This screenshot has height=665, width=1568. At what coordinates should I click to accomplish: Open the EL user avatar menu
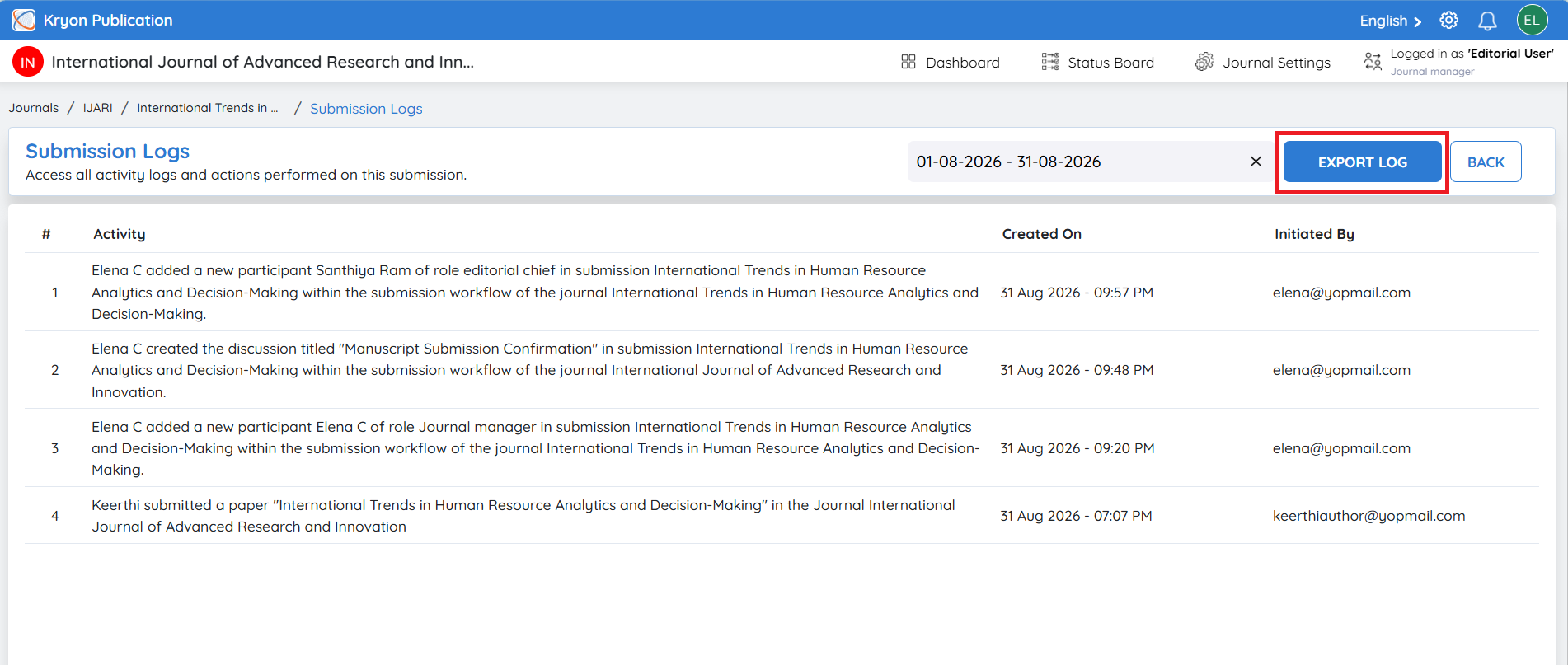coord(1532,21)
